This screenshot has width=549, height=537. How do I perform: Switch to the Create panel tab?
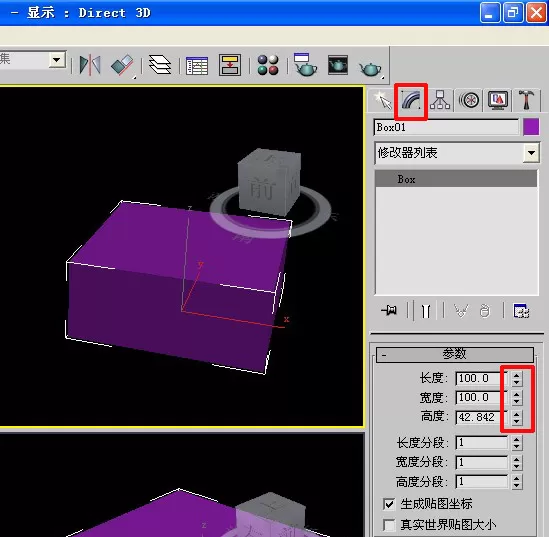point(382,101)
